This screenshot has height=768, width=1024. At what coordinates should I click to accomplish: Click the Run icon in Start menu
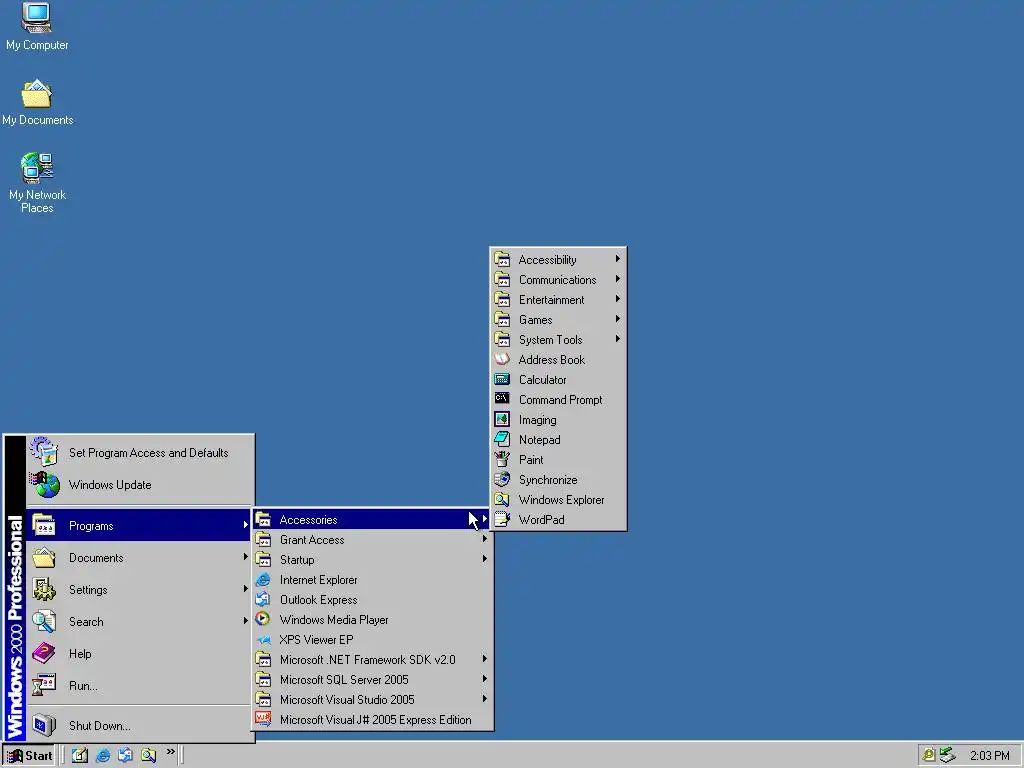coord(44,684)
